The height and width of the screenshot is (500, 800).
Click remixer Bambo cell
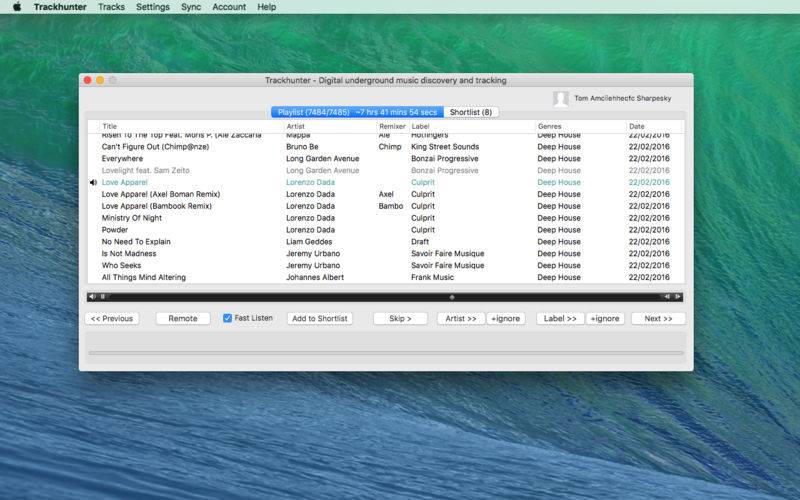point(391,206)
